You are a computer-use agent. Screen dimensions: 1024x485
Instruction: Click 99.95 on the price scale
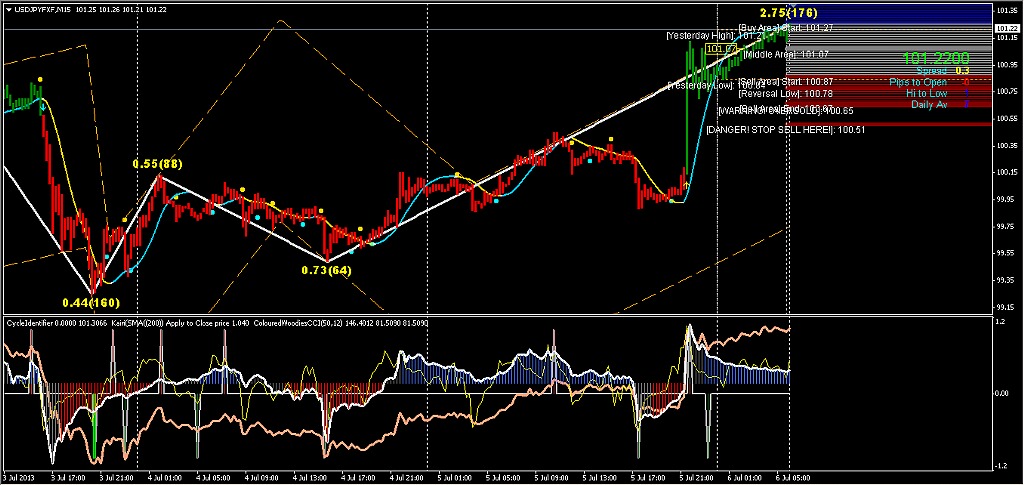tap(1005, 199)
